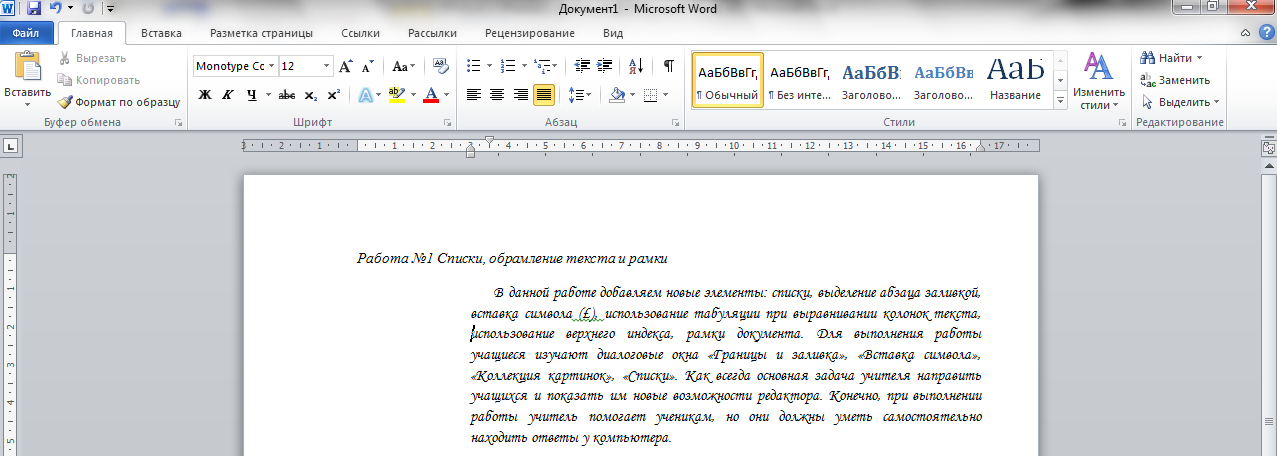Apply the subscript formatting icon
The width and height of the screenshot is (1277, 456).
(x=311, y=95)
